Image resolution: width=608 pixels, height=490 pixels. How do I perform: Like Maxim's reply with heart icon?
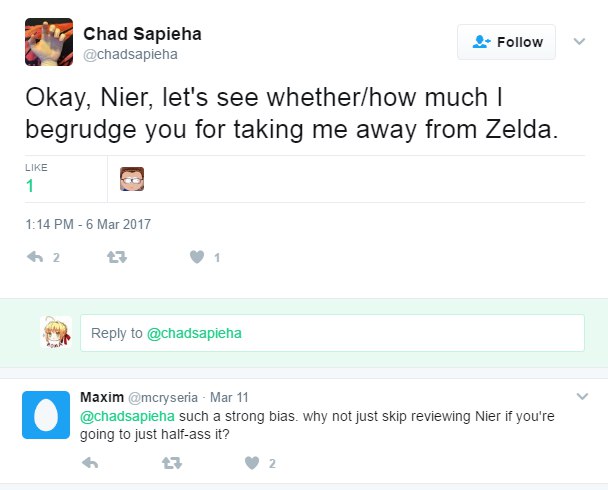click(x=252, y=463)
